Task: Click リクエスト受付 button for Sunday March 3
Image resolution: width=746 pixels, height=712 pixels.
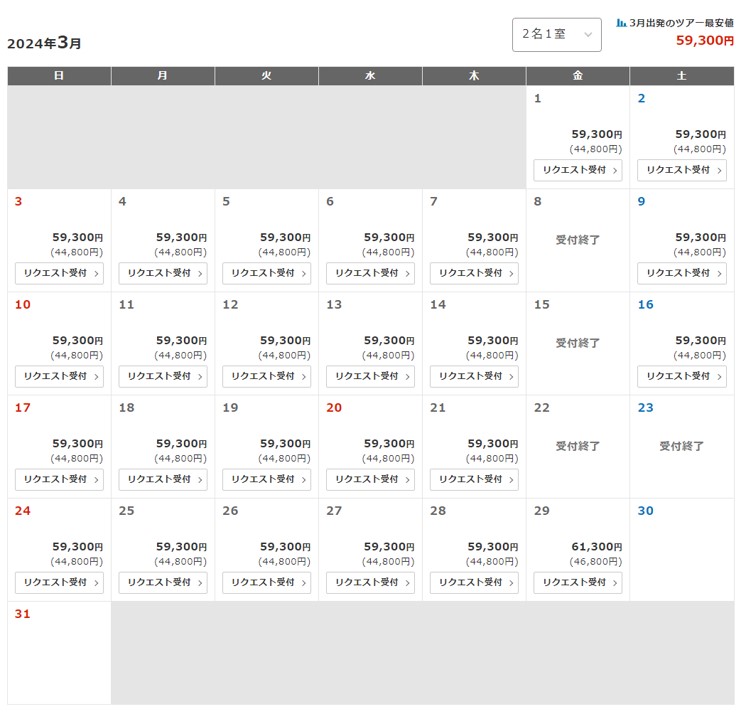Action: tap(59, 273)
